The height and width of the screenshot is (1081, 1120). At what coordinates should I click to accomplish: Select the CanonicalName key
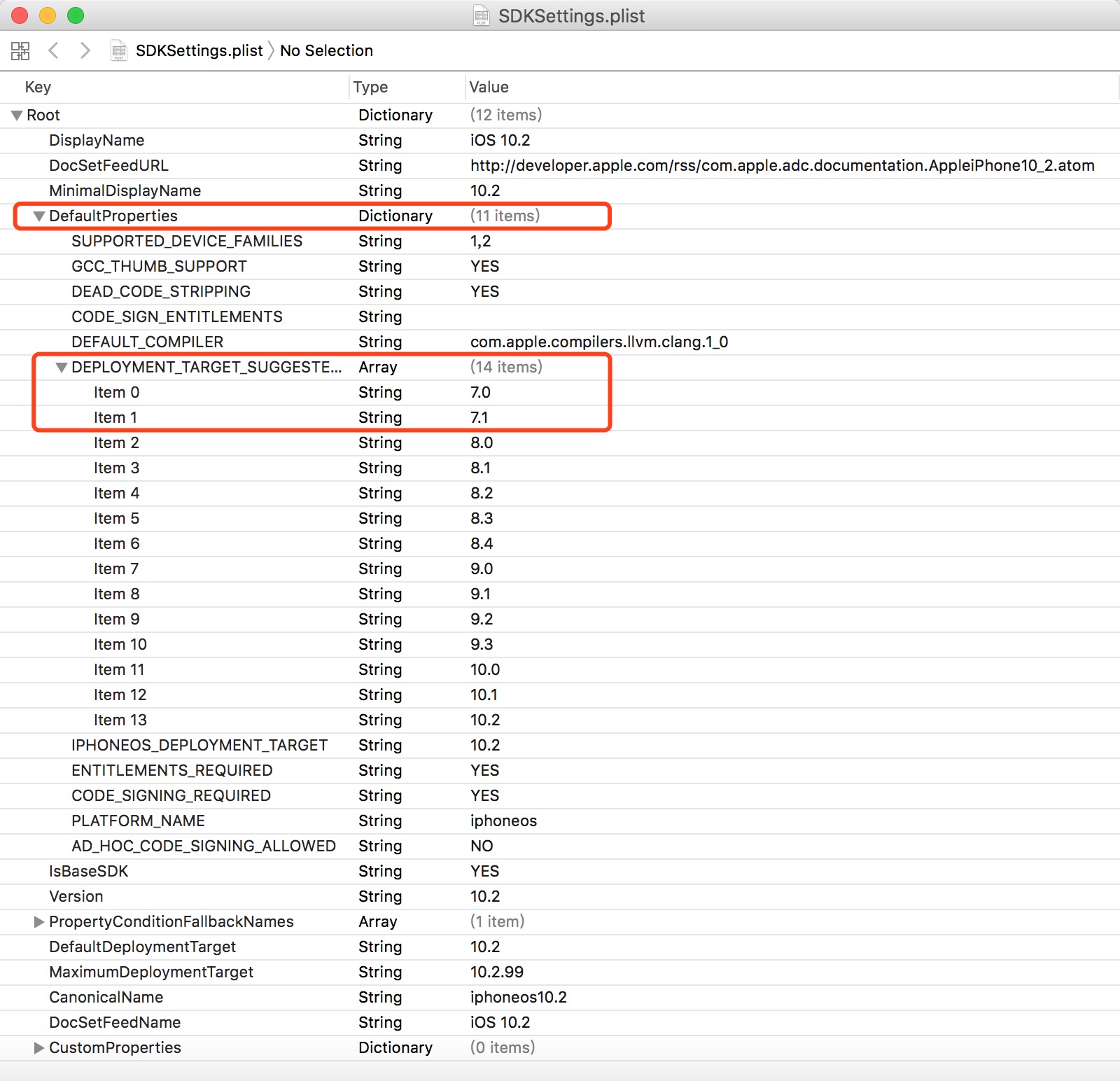click(x=106, y=997)
